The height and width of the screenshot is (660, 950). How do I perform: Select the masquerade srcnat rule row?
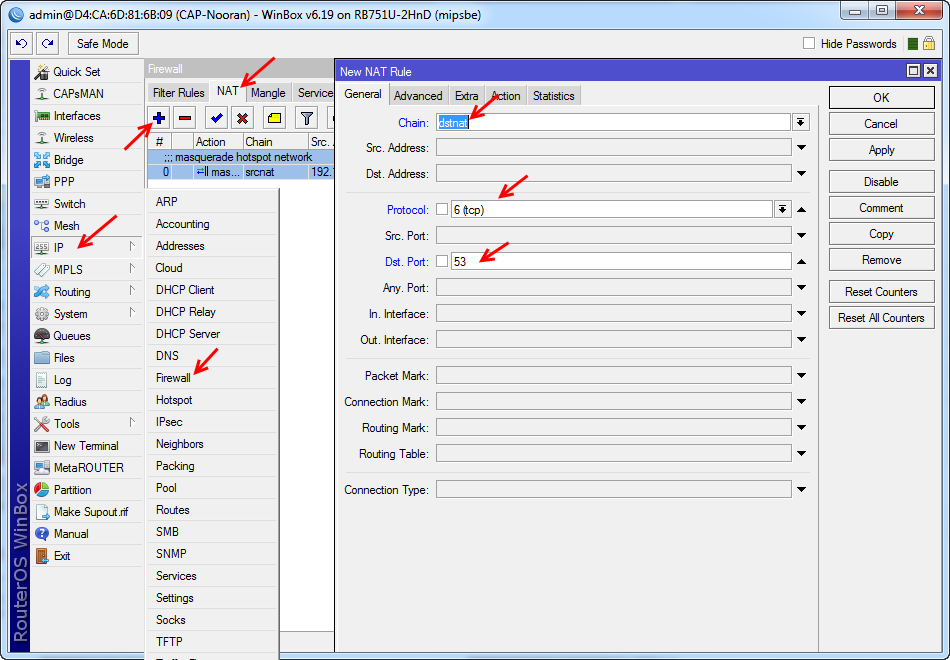pyautogui.click(x=241, y=172)
